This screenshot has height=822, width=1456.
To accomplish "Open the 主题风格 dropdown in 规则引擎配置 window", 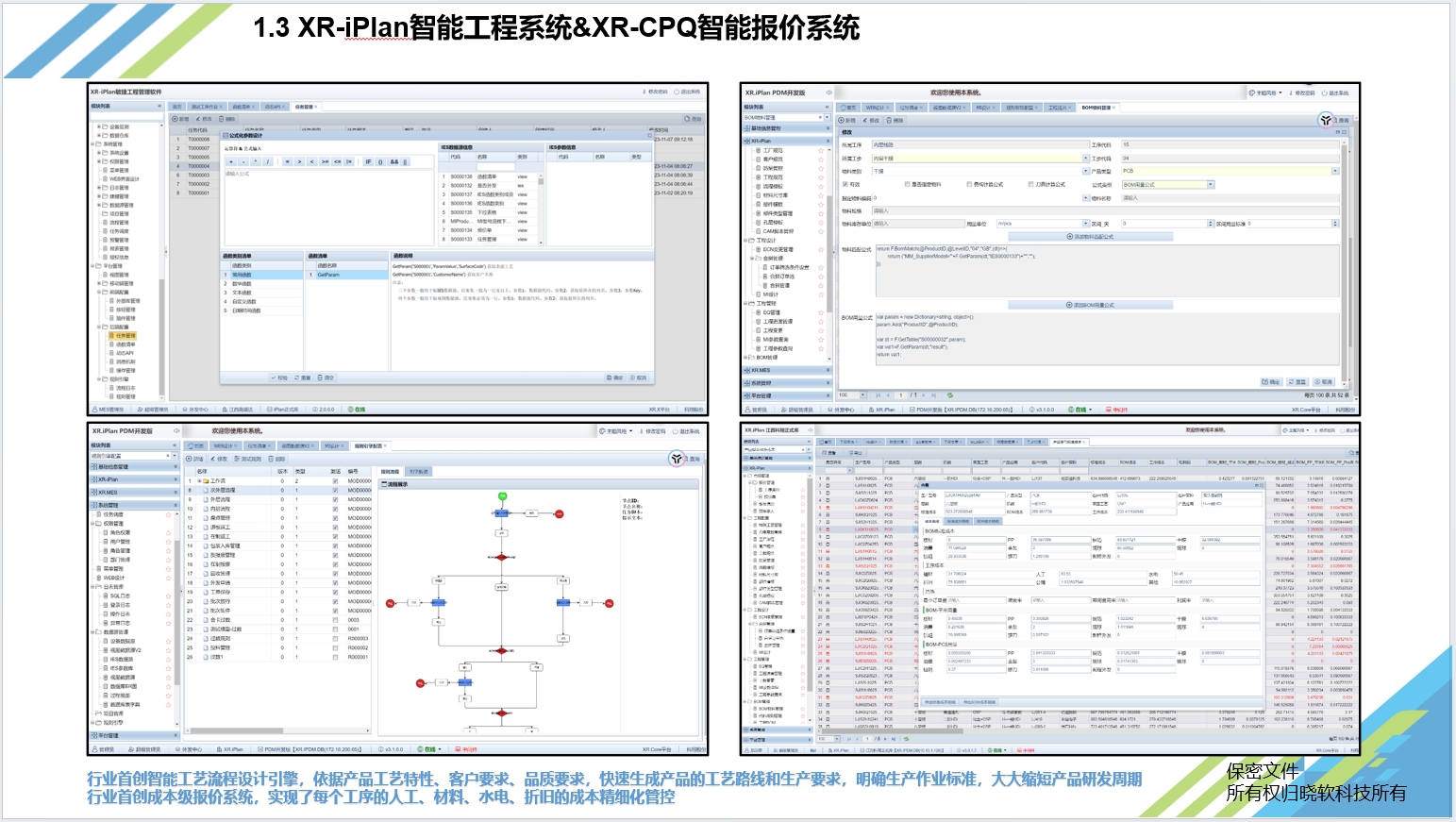I will pos(616,430).
